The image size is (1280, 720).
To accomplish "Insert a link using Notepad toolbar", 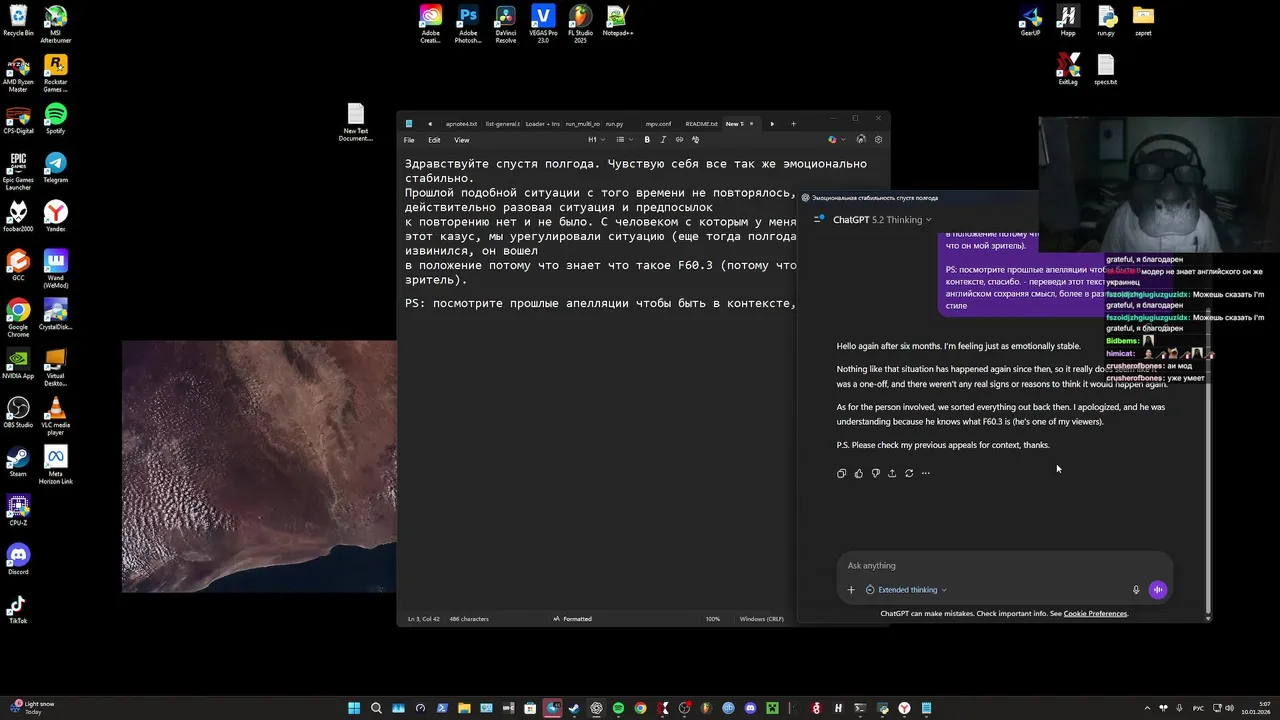I will (679, 140).
